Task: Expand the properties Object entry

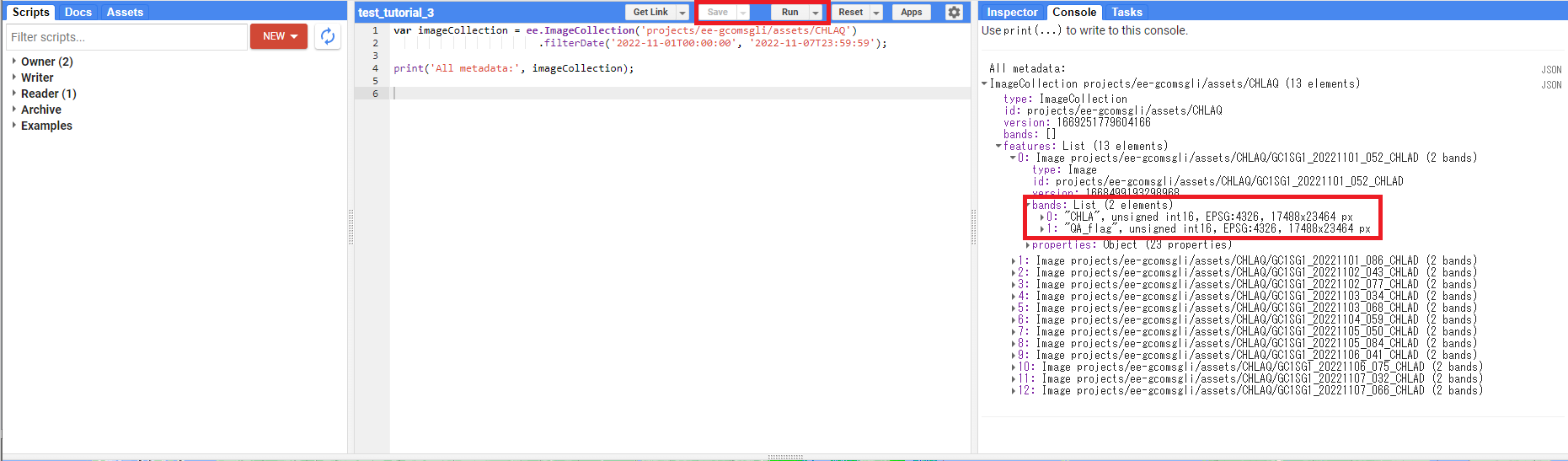Action: (x=1028, y=245)
